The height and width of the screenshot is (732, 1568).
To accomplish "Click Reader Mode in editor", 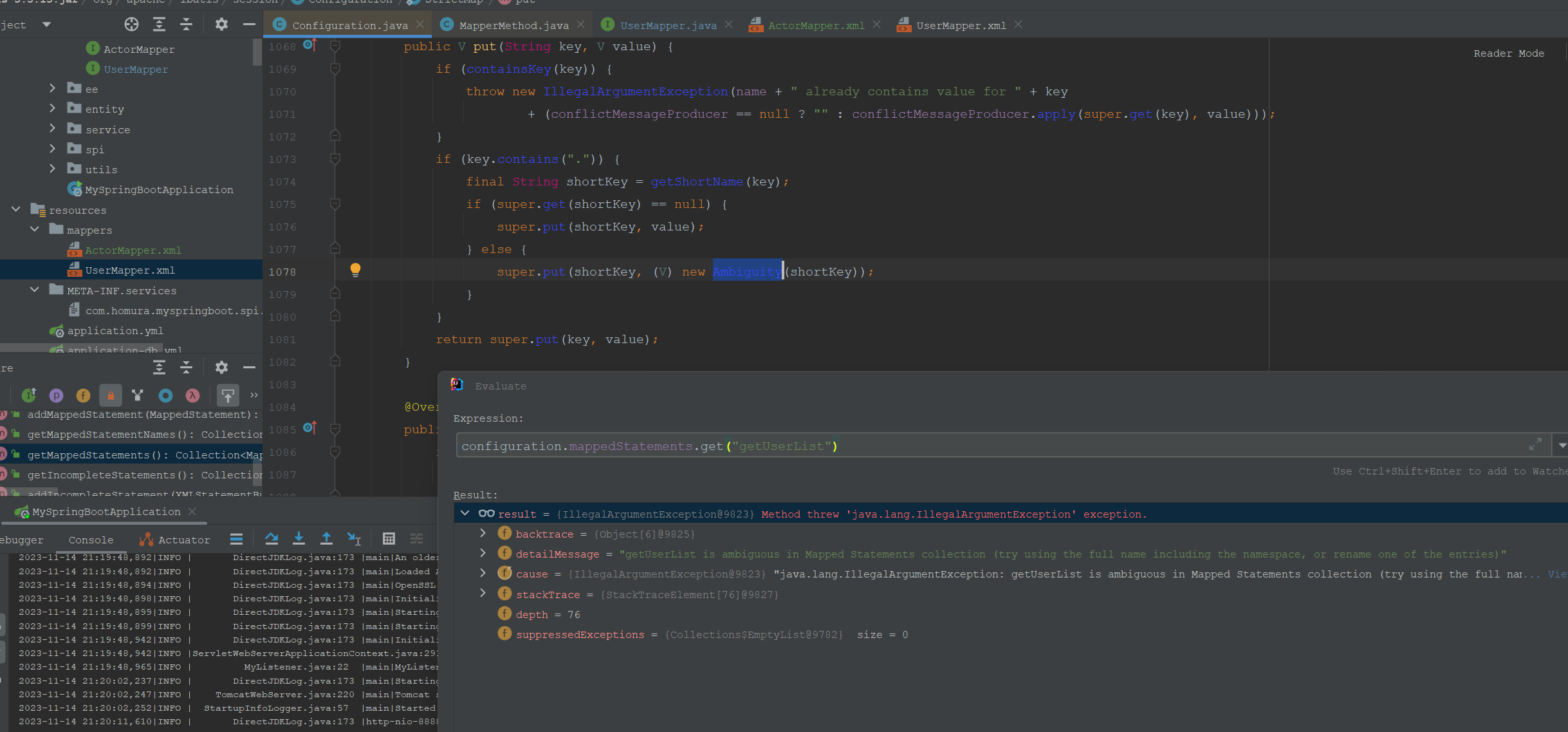I will [1508, 53].
